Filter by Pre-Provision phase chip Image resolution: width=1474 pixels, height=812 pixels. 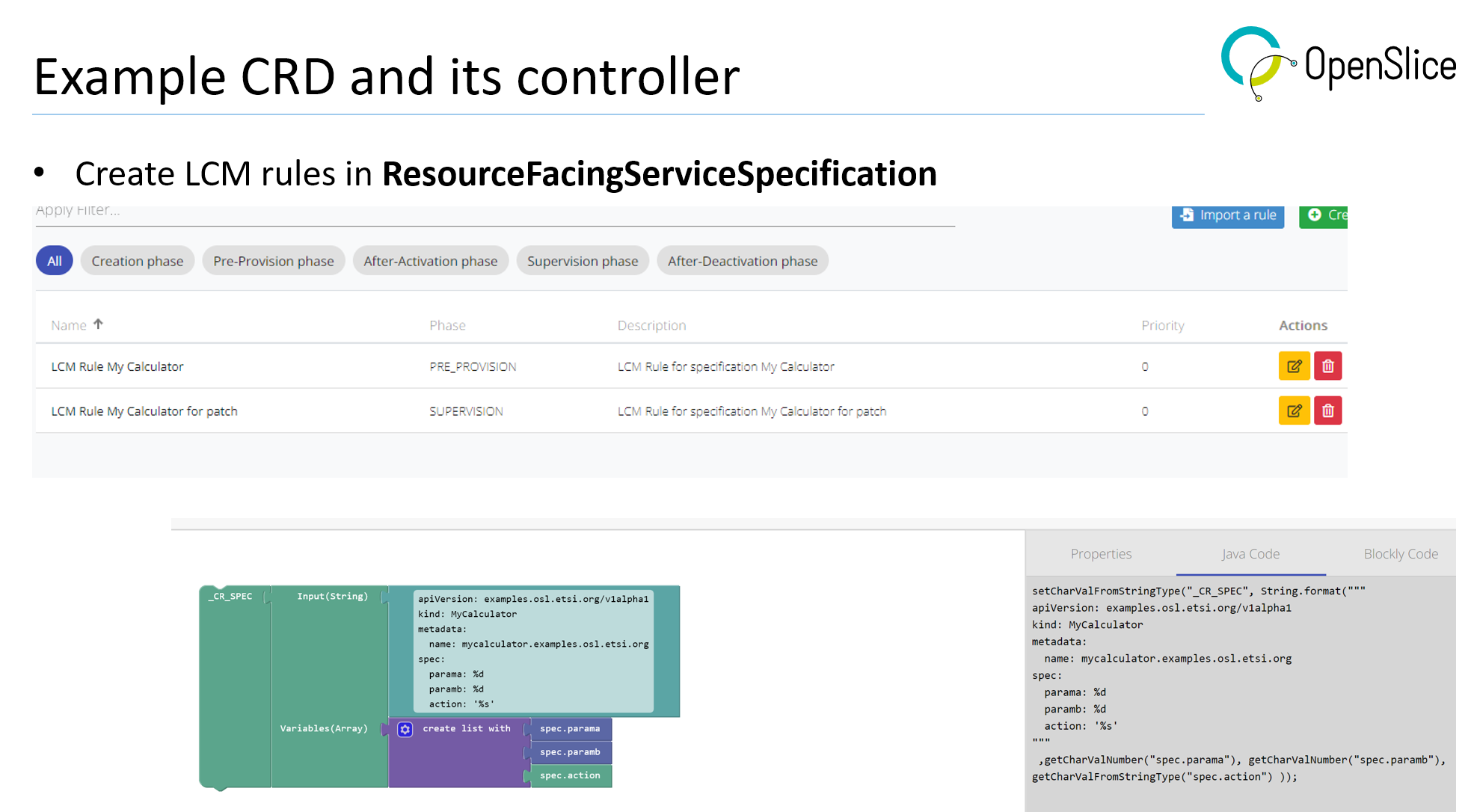273,261
